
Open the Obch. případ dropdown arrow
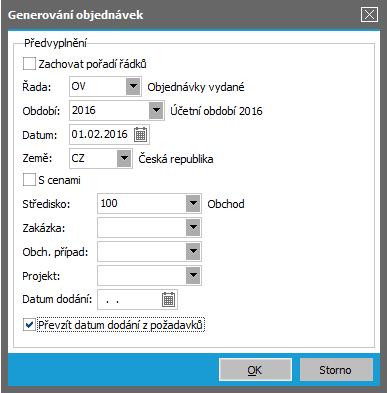point(193,252)
